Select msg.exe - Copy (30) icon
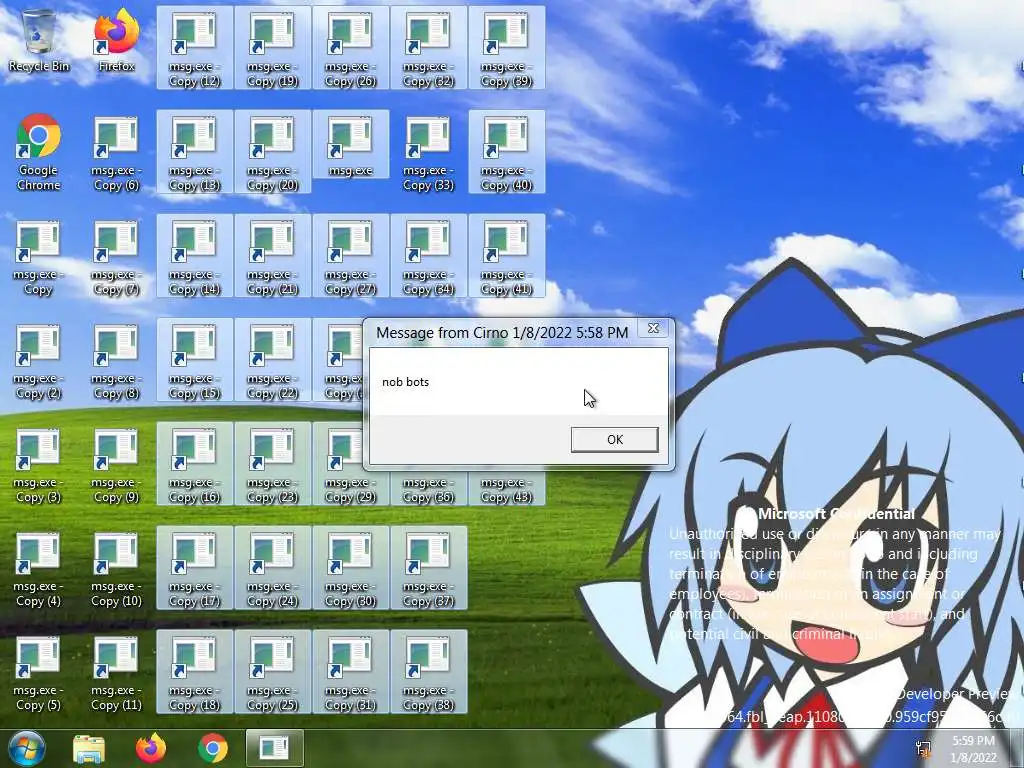Screen dimensions: 1024x768 pyautogui.click(x=351, y=568)
